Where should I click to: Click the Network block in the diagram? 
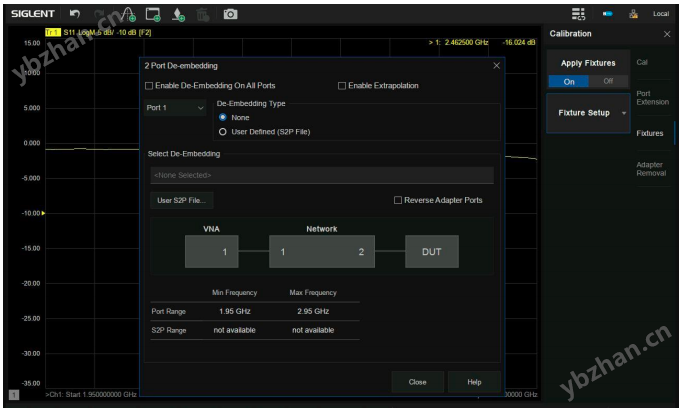click(322, 251)
